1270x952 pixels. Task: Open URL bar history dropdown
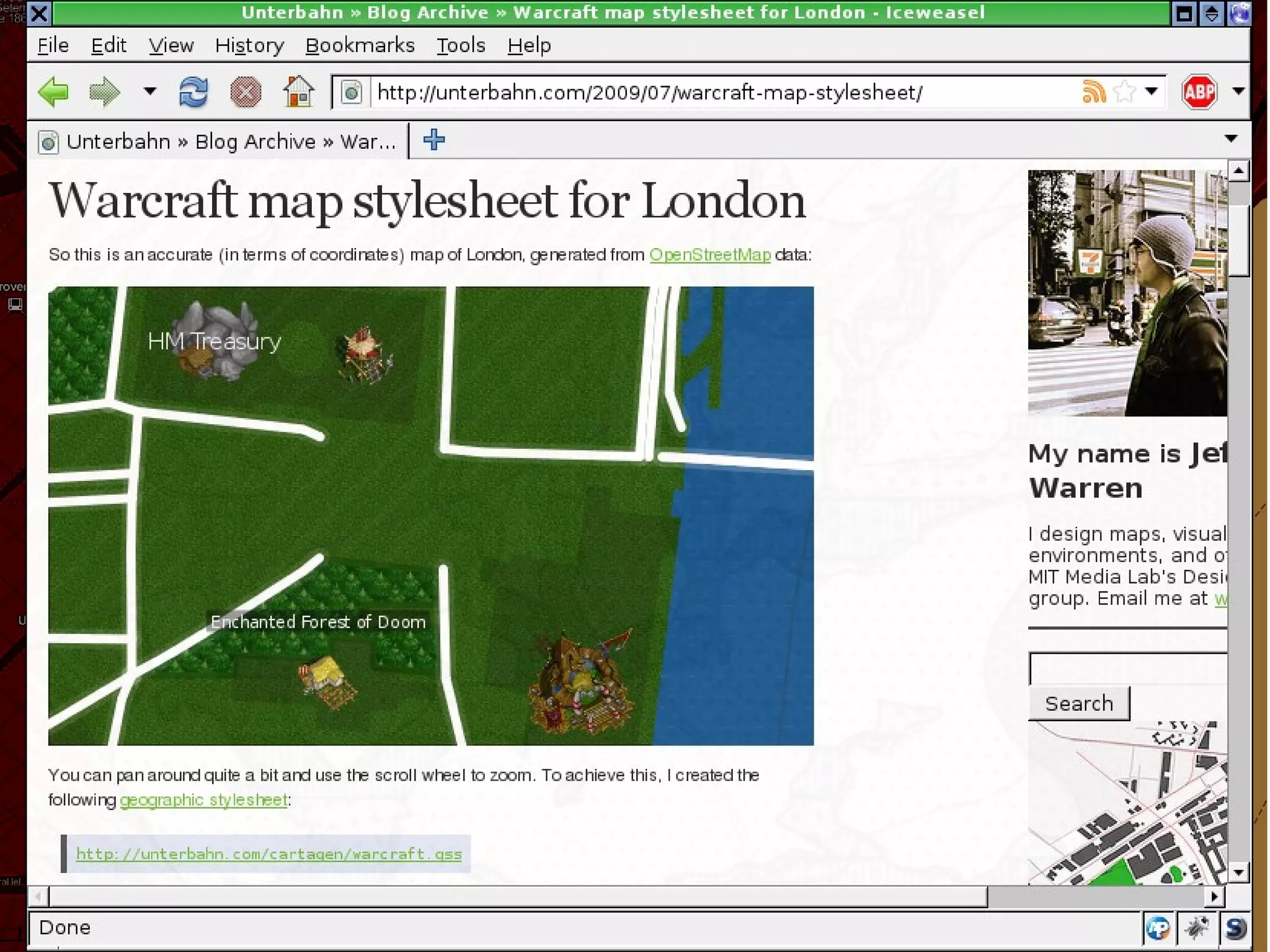1152,91
